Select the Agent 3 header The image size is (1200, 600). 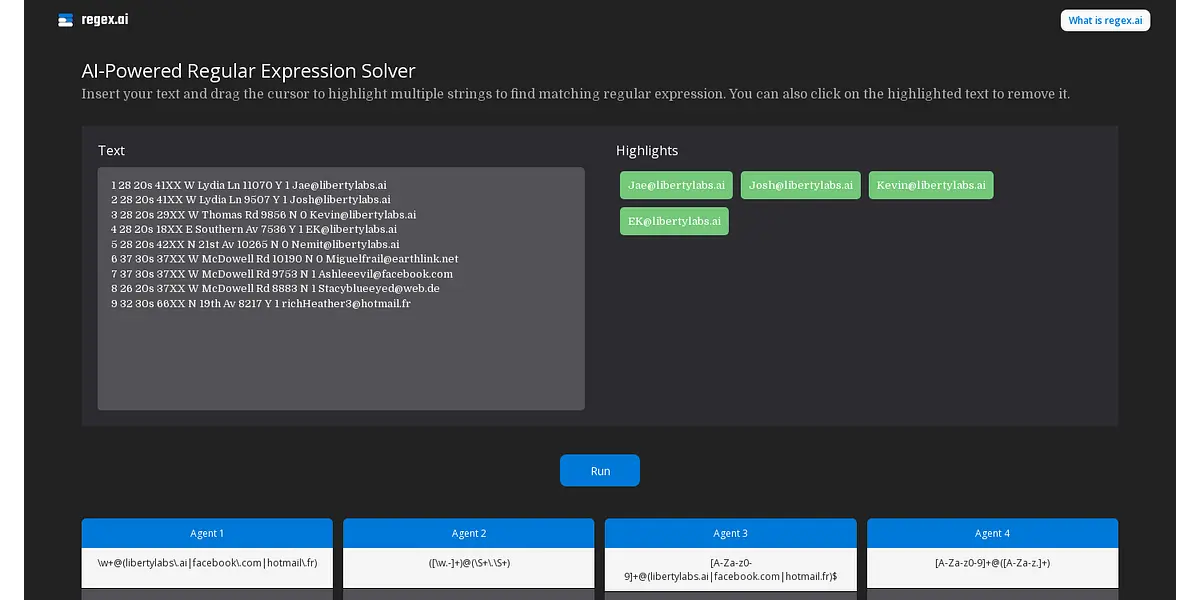pos(731,533)
